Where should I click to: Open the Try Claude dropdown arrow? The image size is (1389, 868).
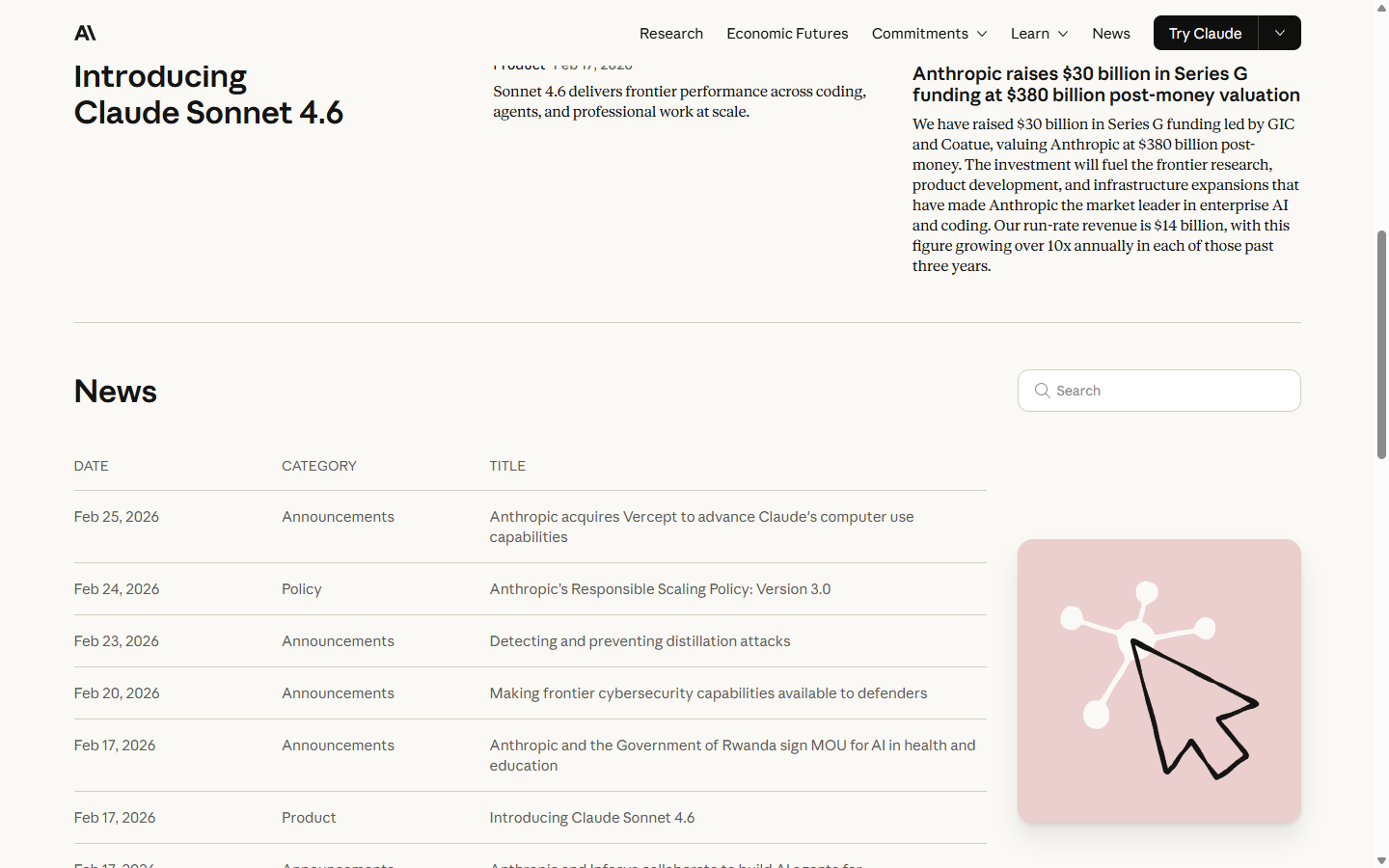pyautogui.click(x=1279, y=33)
